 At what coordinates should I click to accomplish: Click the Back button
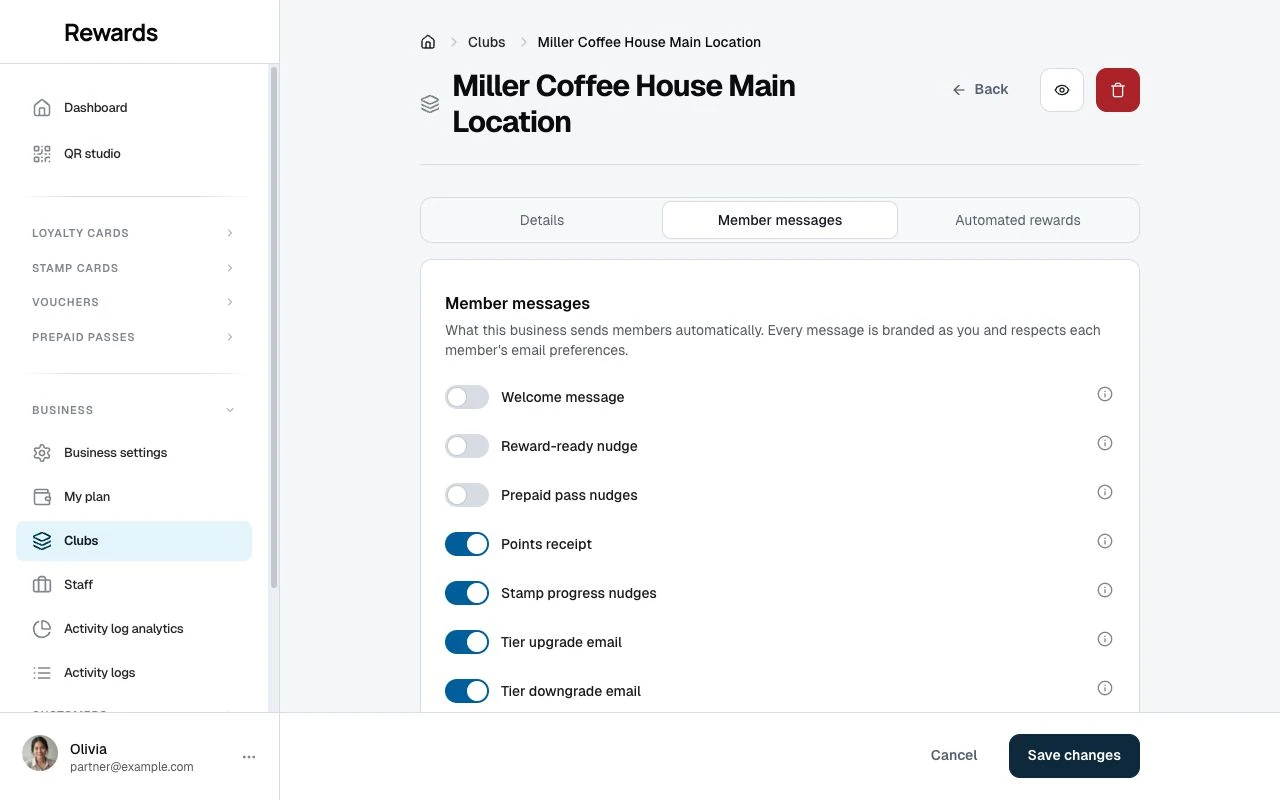pos(980,90)
